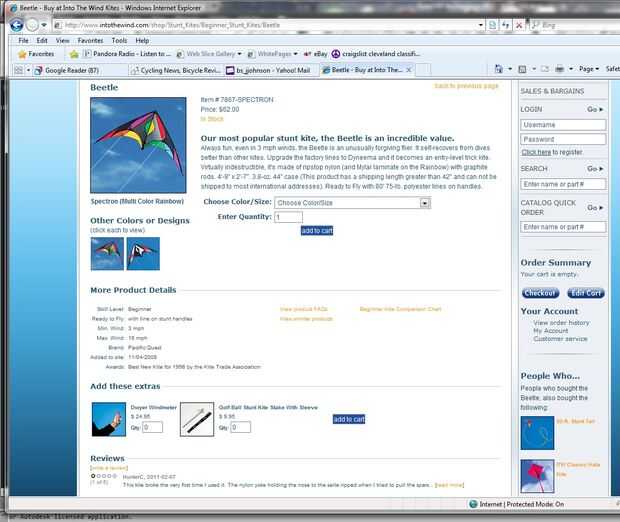Click the browser Back arrow button
The width and height of the screenshot is (620, 522).
(17, 25)
